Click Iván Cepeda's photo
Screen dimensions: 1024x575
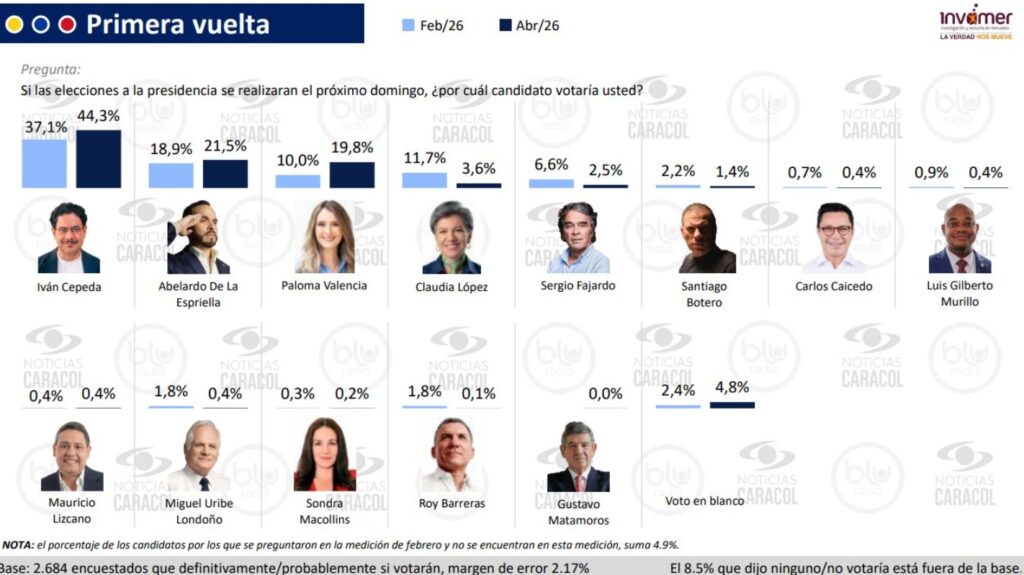coord(68,238)
